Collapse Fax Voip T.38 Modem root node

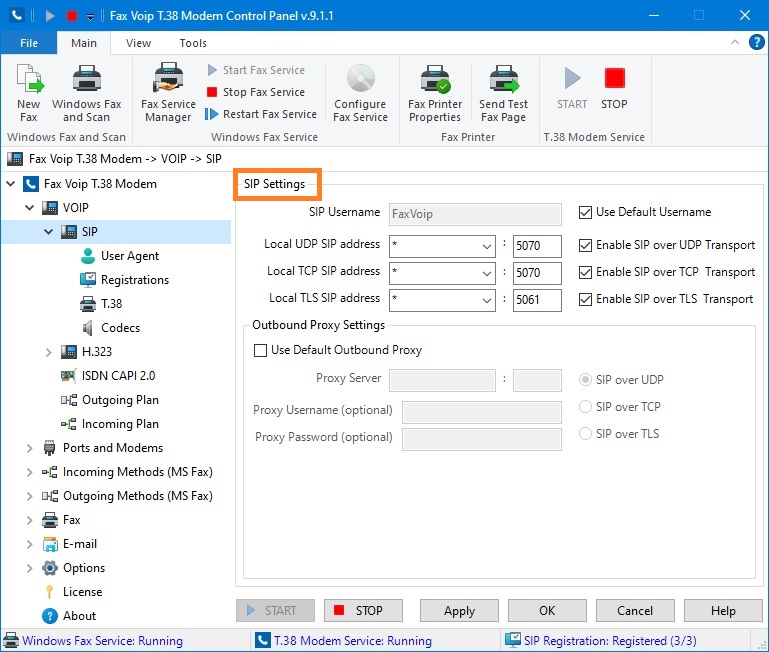point(10,184)
